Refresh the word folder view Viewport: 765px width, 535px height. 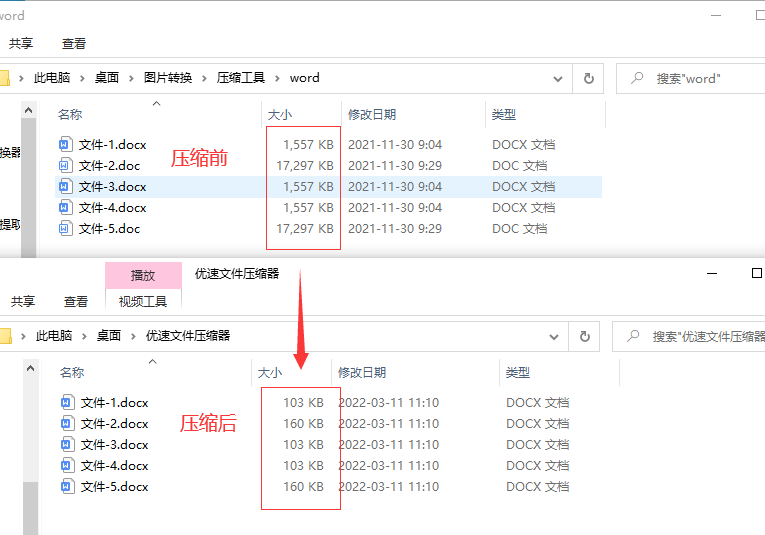[x=588, y=79]
